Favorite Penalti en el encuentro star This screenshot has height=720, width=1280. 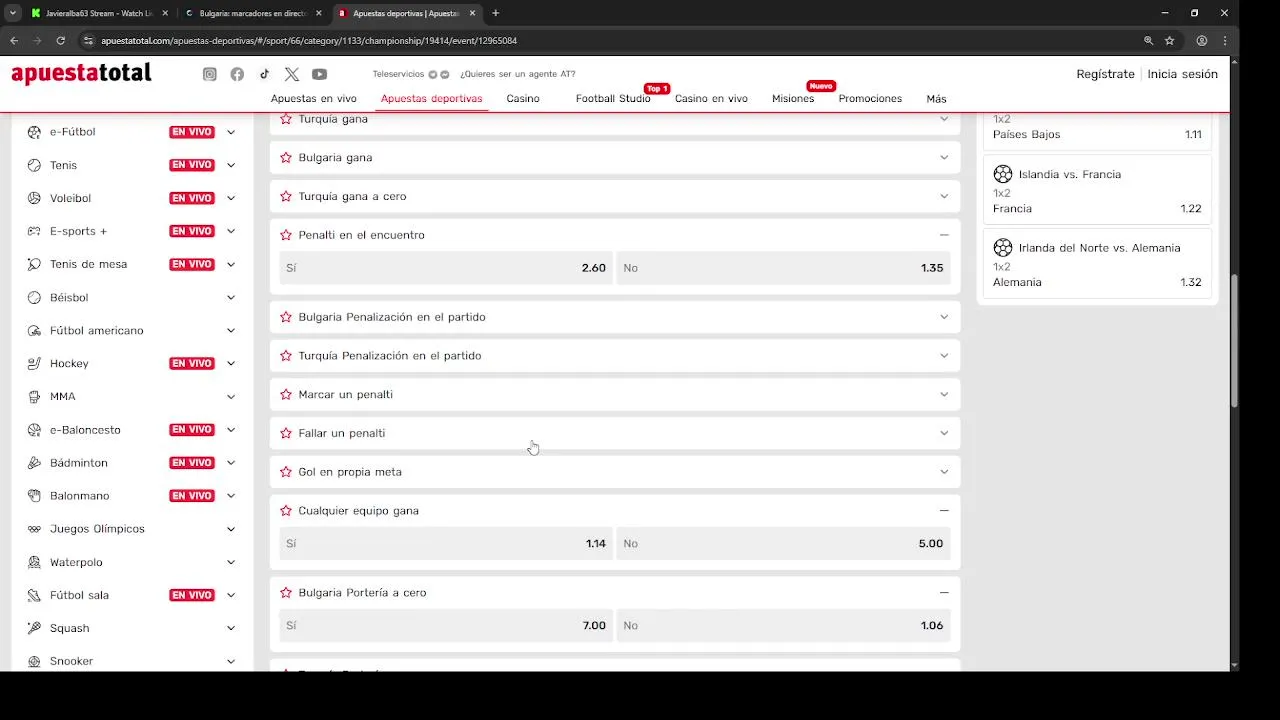[x=286, y=235]
